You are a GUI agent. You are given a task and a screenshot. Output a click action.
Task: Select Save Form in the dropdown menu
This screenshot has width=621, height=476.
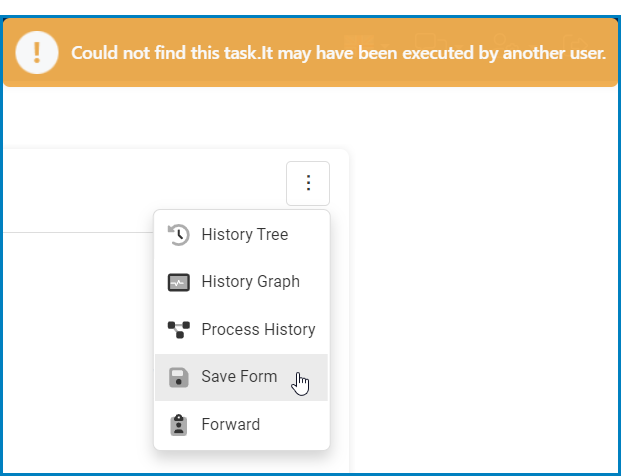click(x=239, y=377)
